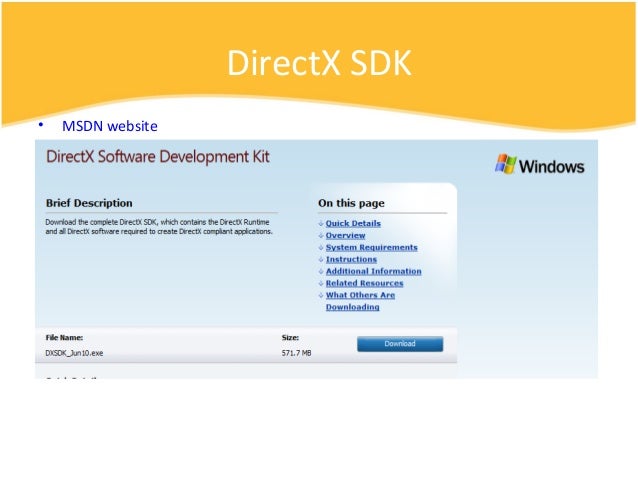Click the blue Download button

[x=400, y=344]
